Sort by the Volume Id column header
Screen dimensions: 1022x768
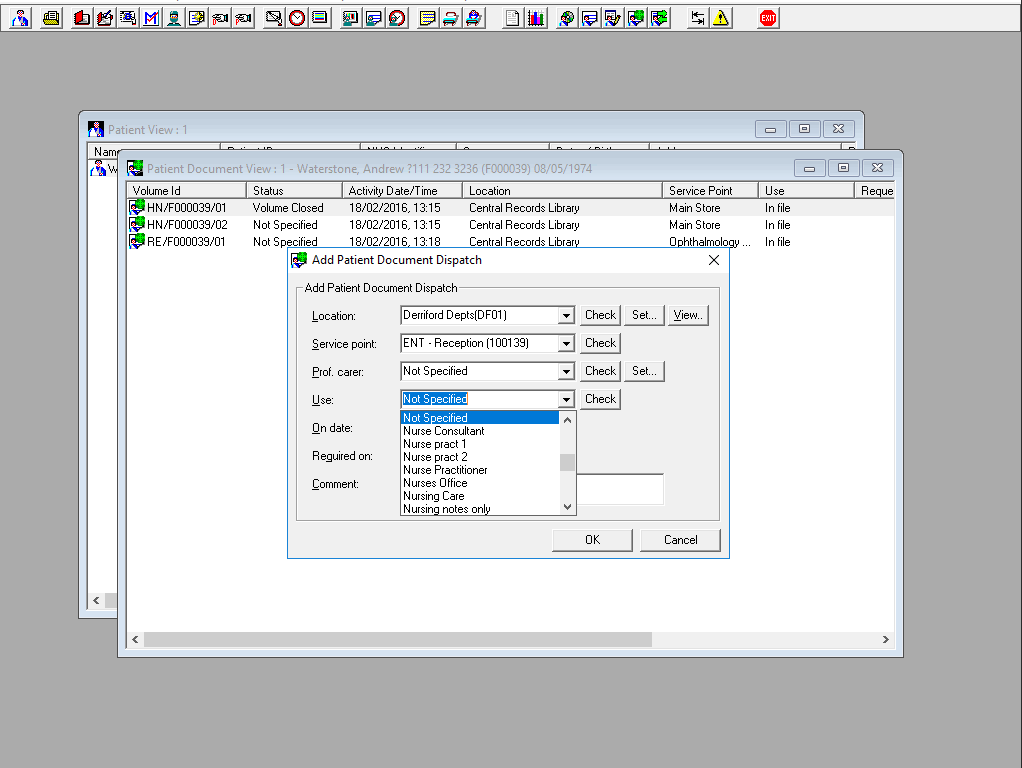coord(186,190)
